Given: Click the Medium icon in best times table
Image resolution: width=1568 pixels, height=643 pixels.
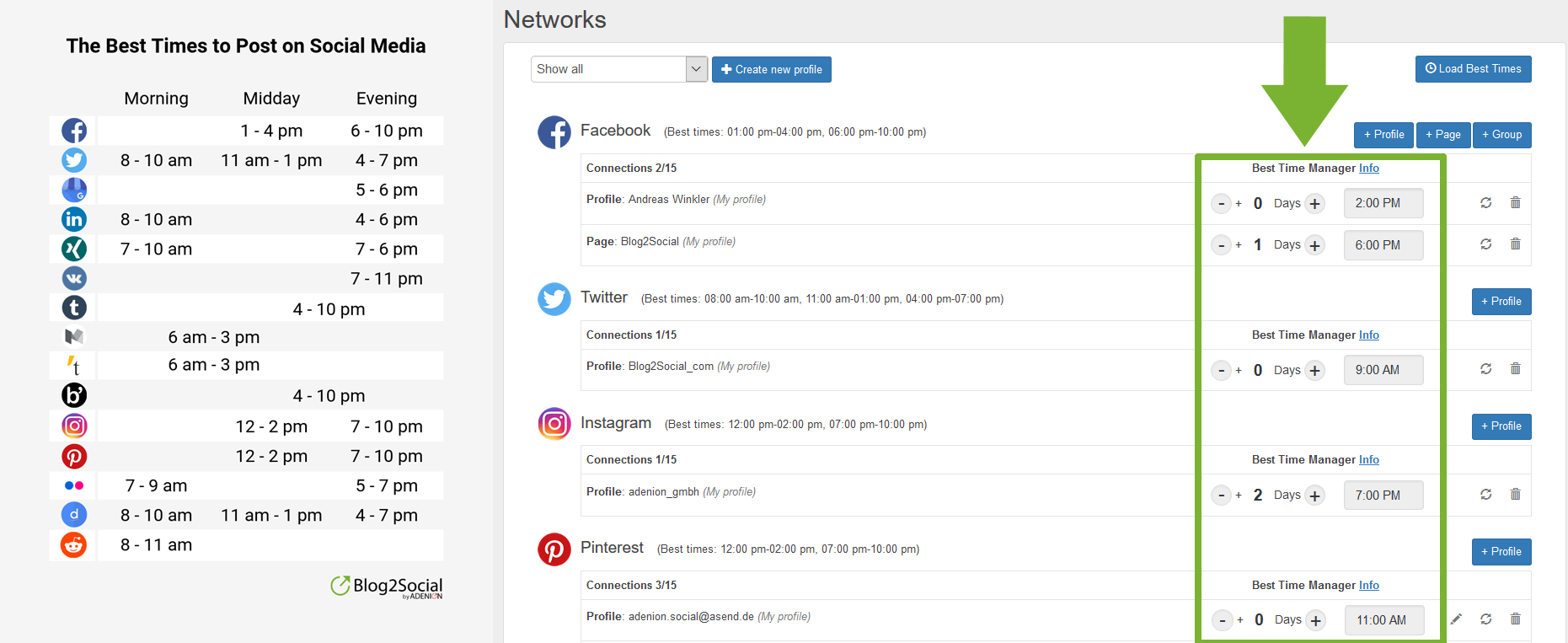Looking at the screenshot, I should point(74,337).
